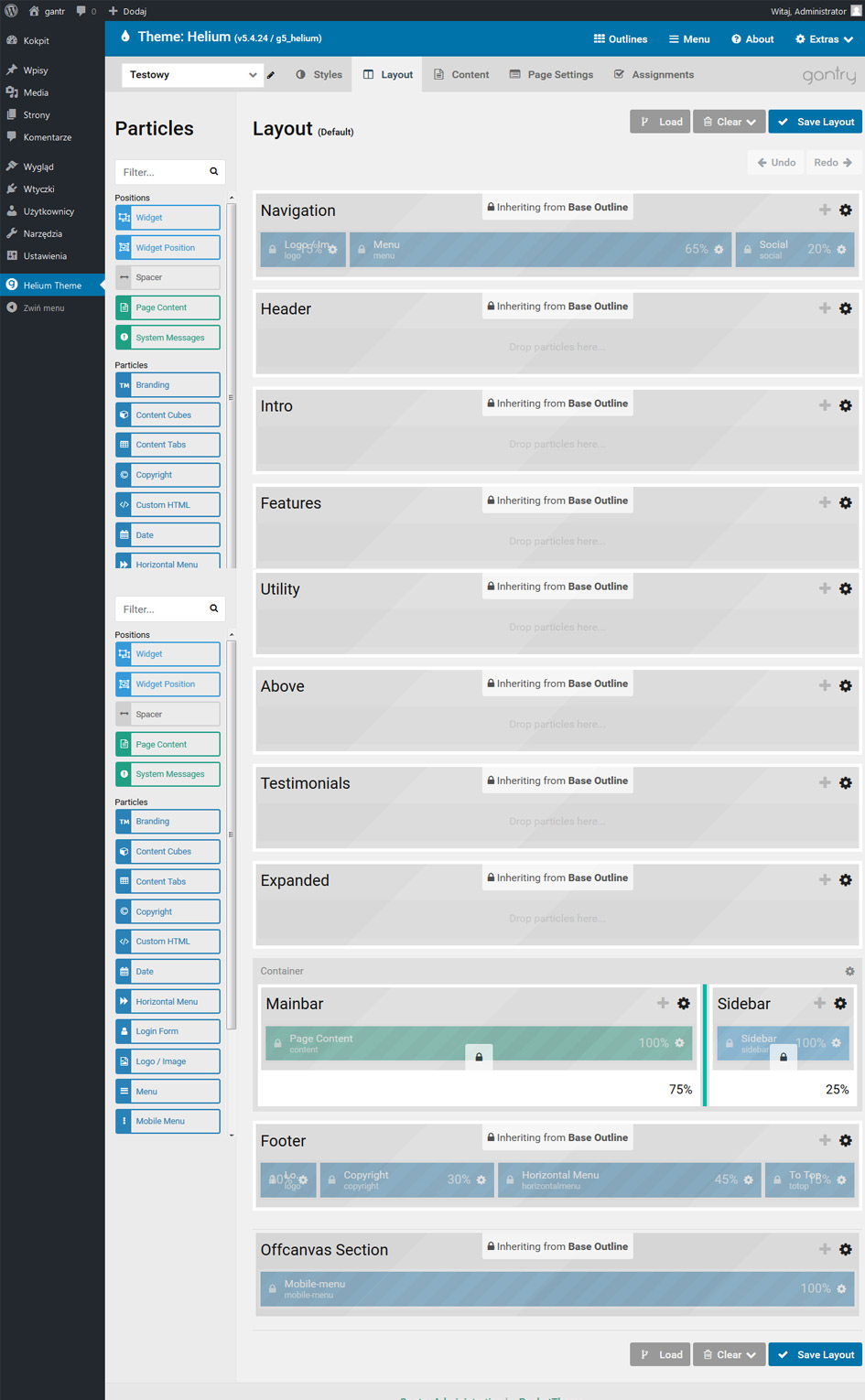Open Utility section settings gear
This screenshot has width=865, height=1400.
click(846, 589)
